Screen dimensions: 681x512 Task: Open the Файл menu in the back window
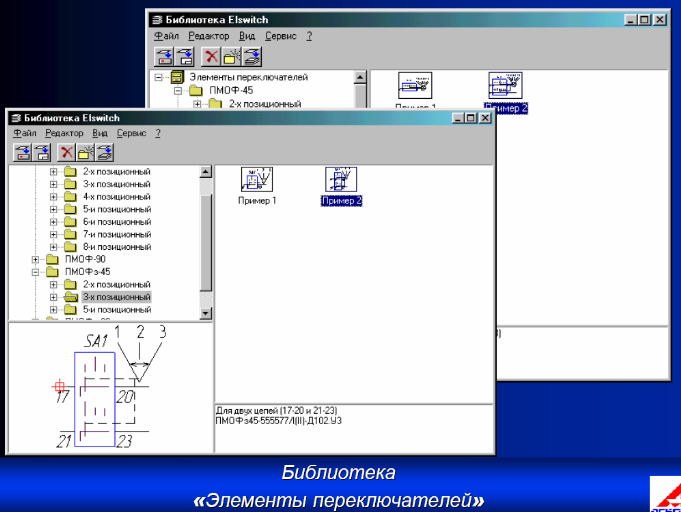click(x=167, y=36)
